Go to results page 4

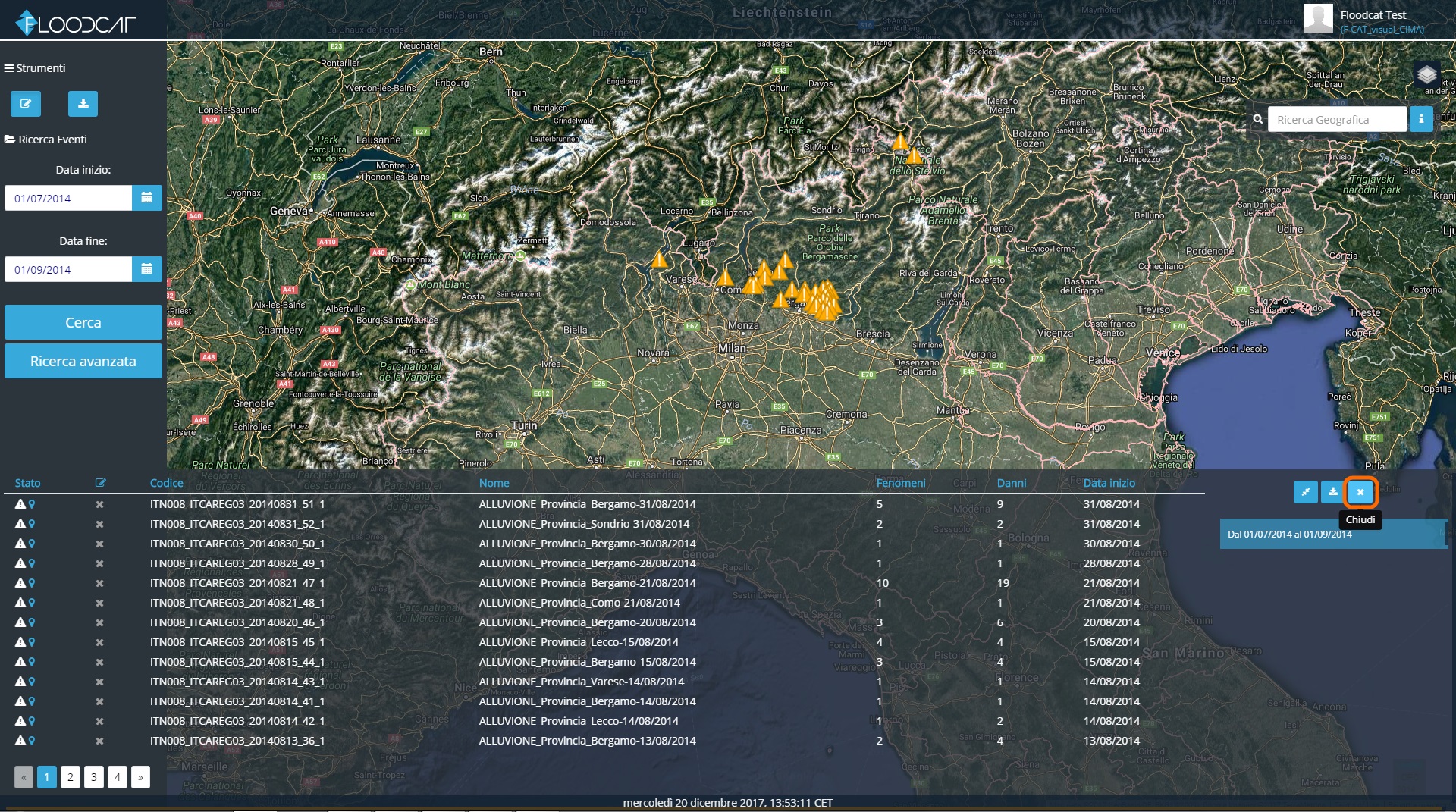point(118,777)
